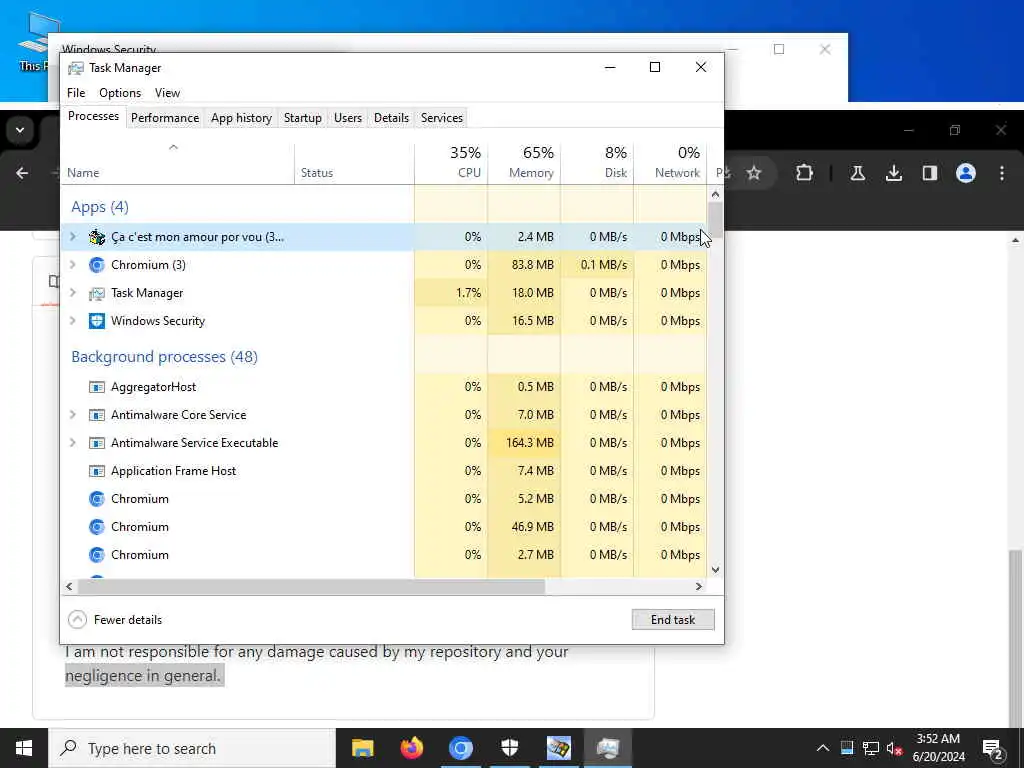The image size is (1024, 768).
Task: Open Windows Security from taskbar
Action: 509,748
